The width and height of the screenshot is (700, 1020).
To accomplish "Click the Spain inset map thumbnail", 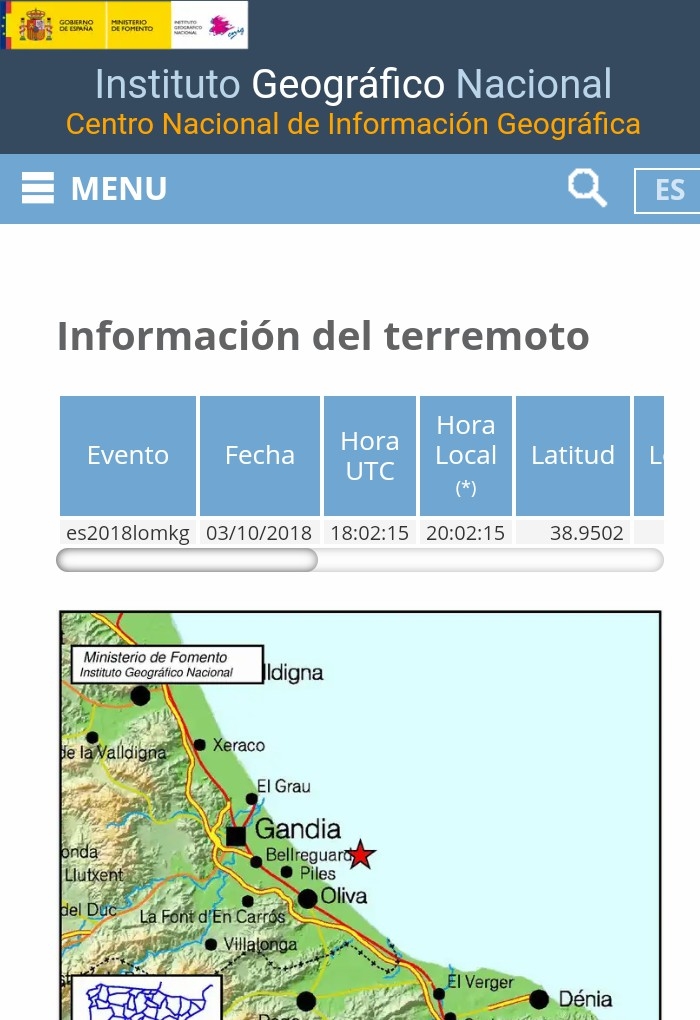I will [146, 997].
